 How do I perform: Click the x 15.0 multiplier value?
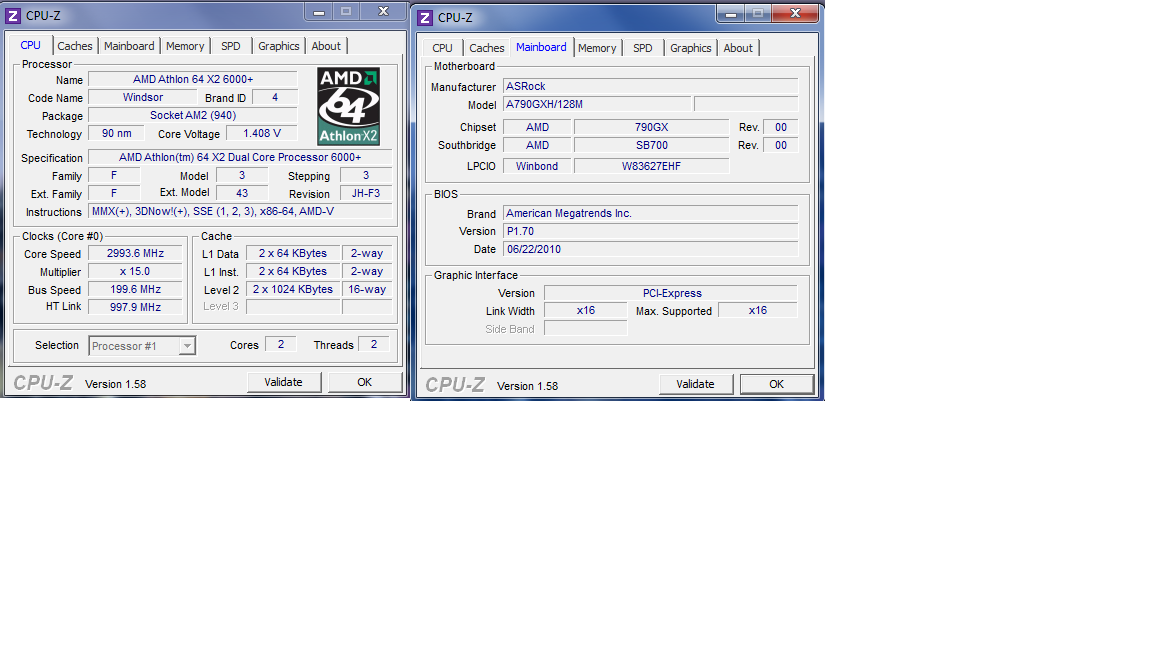135,271
